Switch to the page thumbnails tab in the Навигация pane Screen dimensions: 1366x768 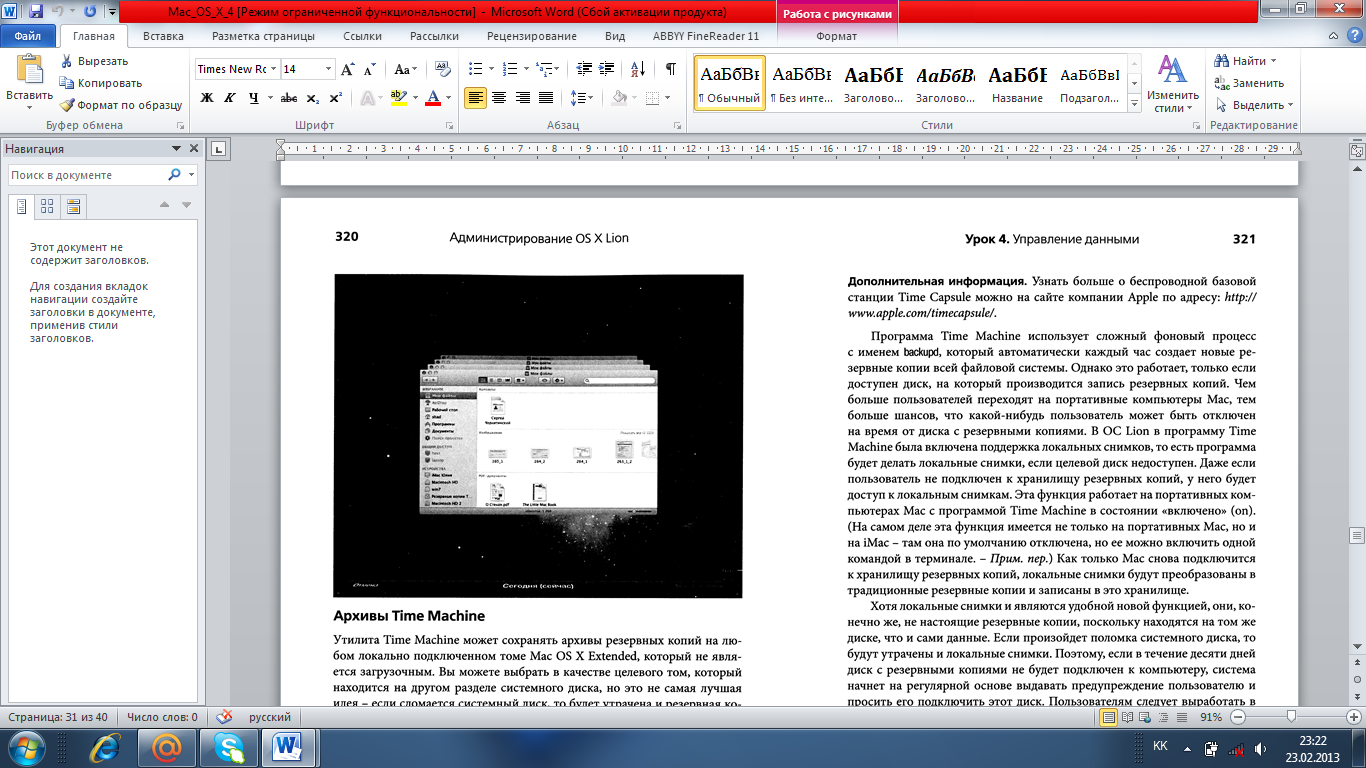[47, 207]
